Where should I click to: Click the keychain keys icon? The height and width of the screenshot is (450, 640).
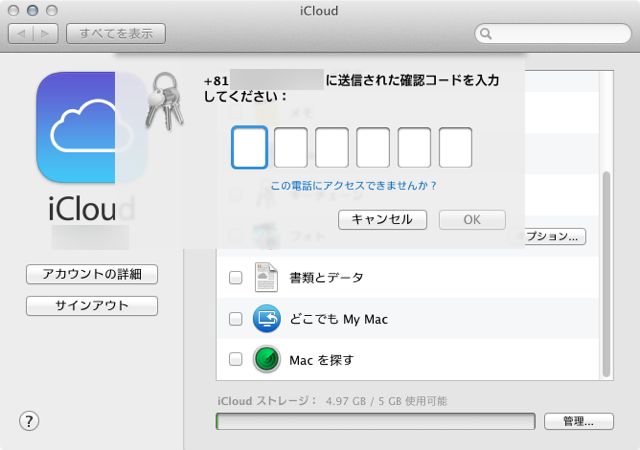click(x=164, y=101)
